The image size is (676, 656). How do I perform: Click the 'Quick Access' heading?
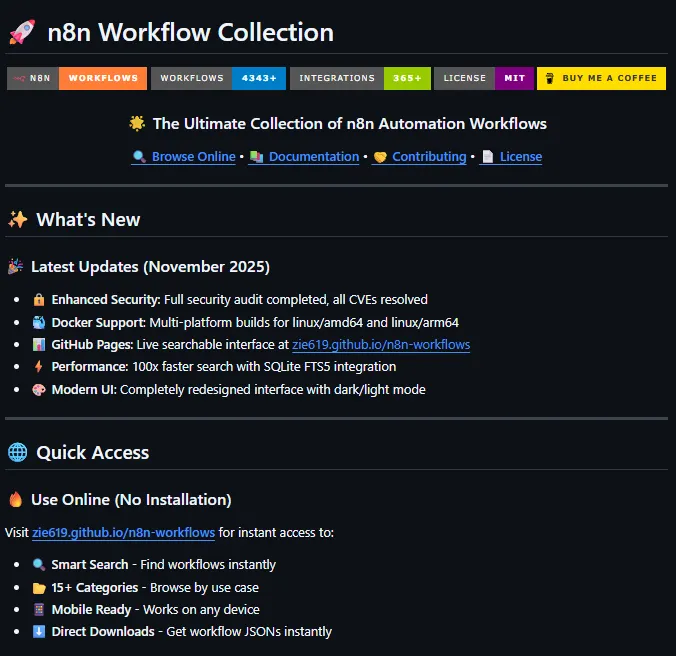pyautogui.click(x=92, y=453)
